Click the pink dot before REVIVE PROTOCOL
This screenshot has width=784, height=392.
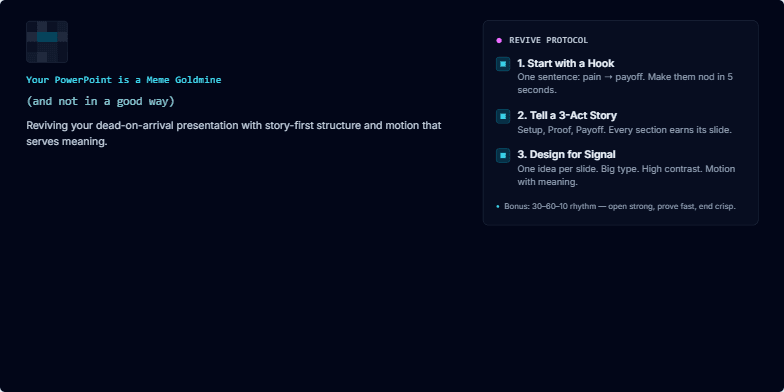(x=499, y=40)
